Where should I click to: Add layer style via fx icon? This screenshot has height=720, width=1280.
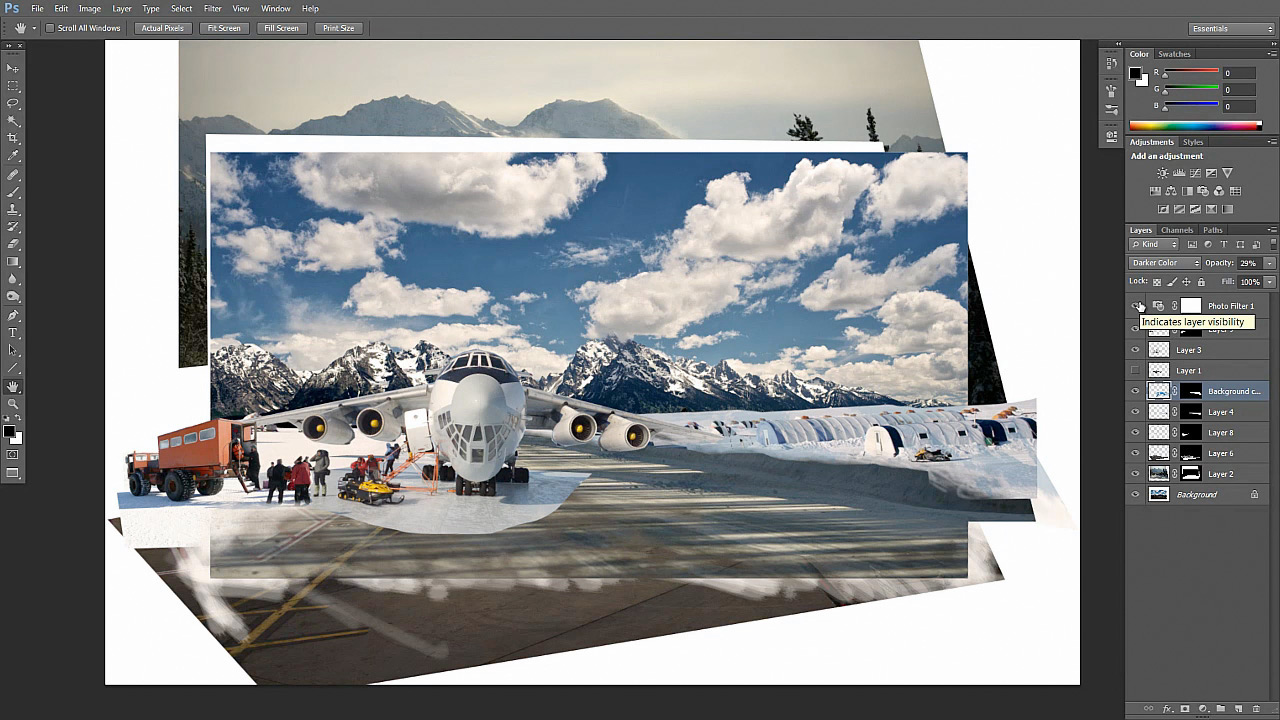(x=1167, y=708)
